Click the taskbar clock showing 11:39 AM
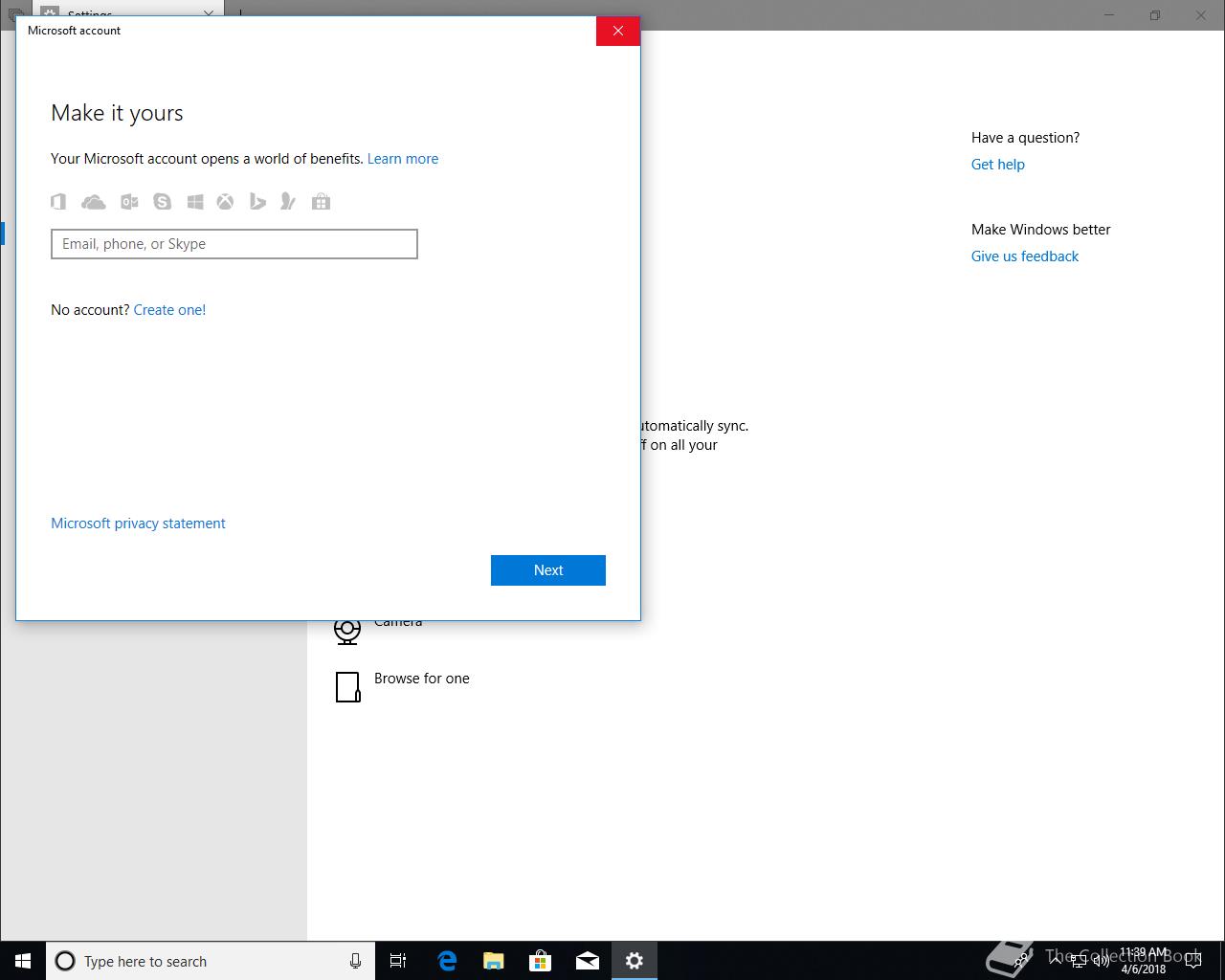 [1144, 961]
